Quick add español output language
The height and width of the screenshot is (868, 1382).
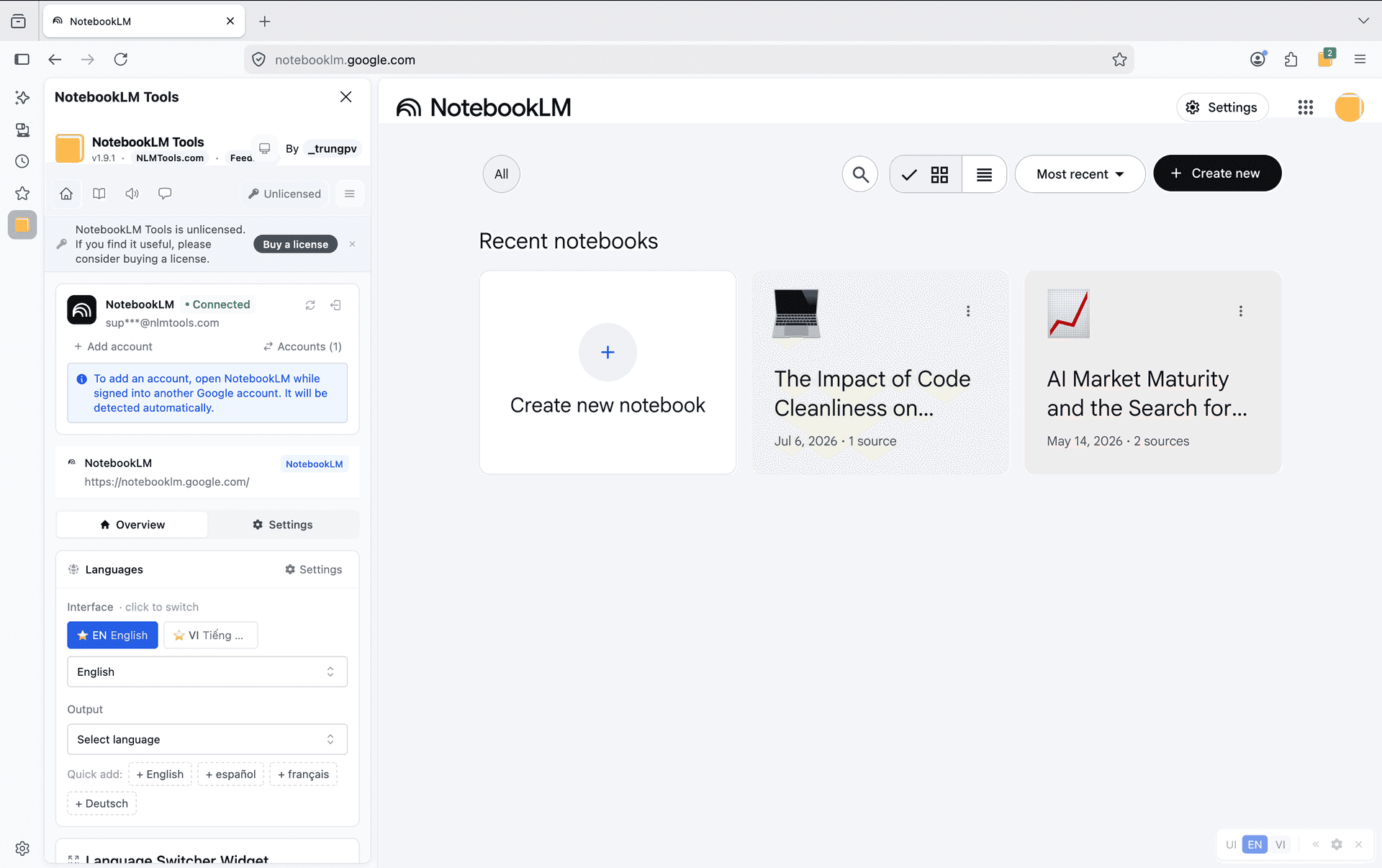[230, 774]
